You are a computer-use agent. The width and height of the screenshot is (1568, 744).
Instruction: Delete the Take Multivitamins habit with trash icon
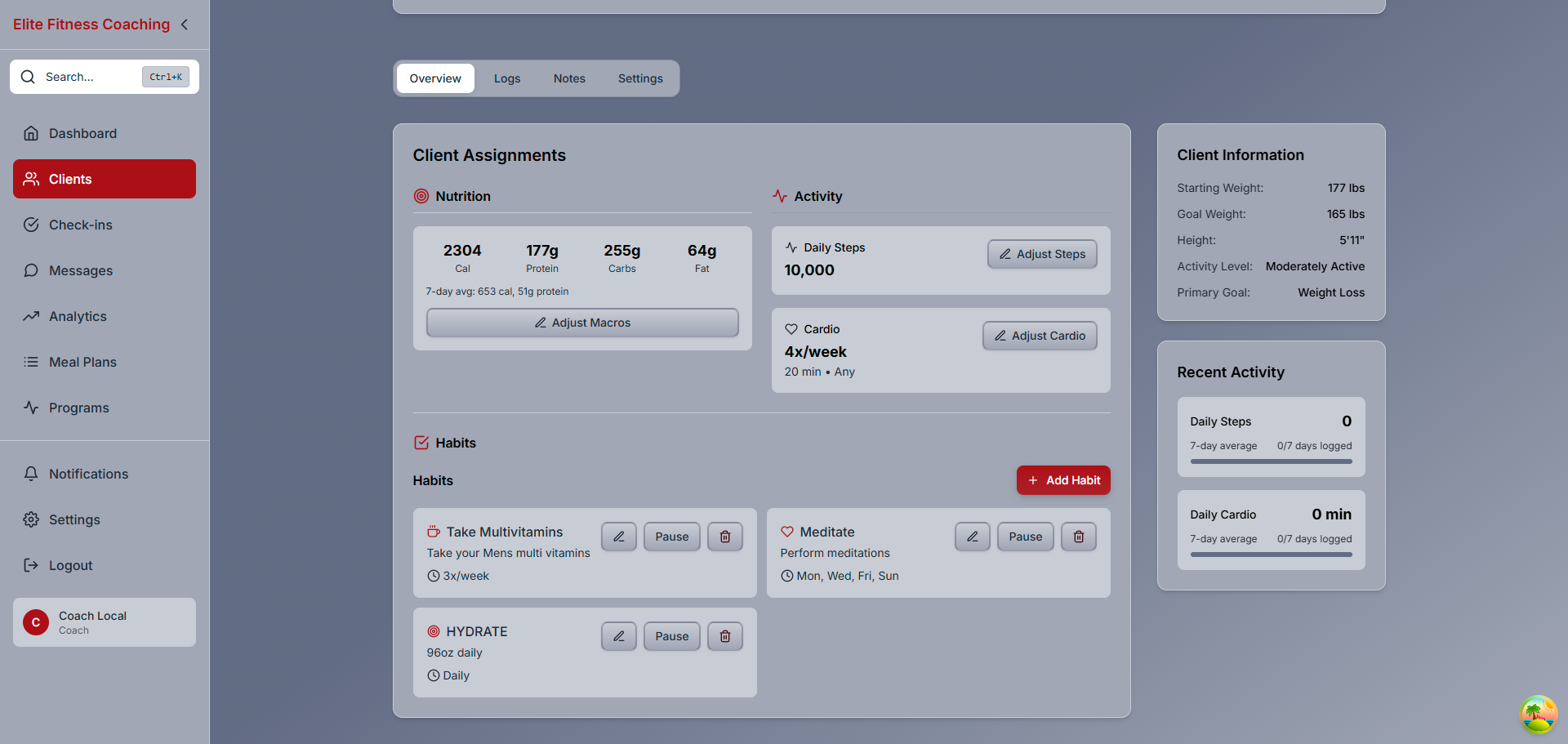724,537
